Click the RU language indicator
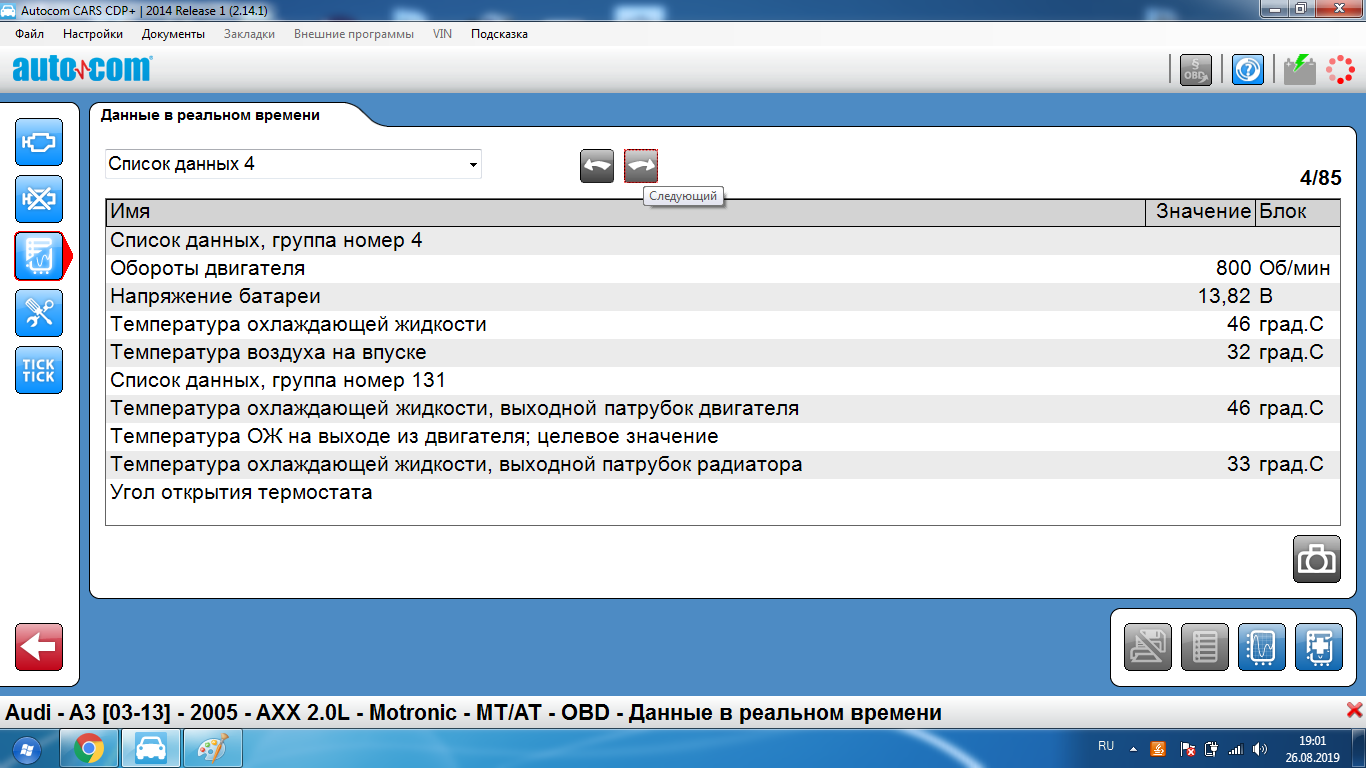 (x=1106, y=746)
